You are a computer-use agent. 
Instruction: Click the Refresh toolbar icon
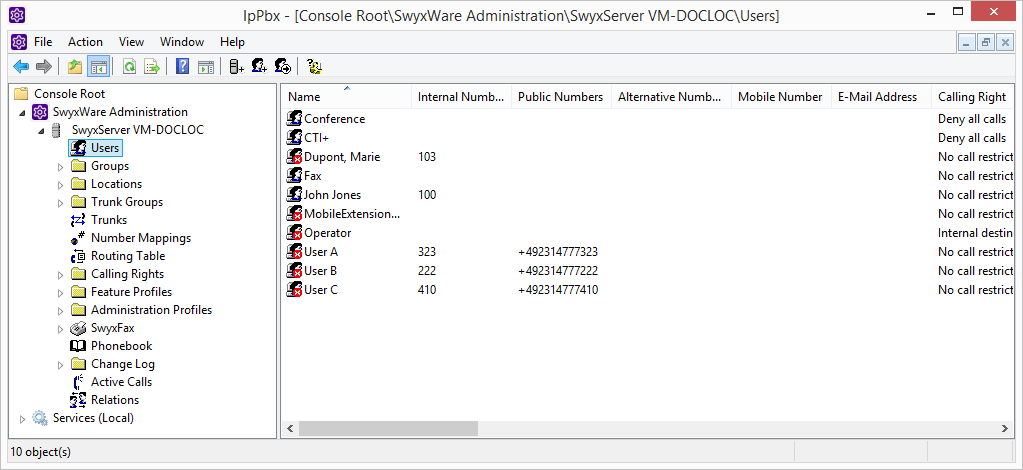129,67
